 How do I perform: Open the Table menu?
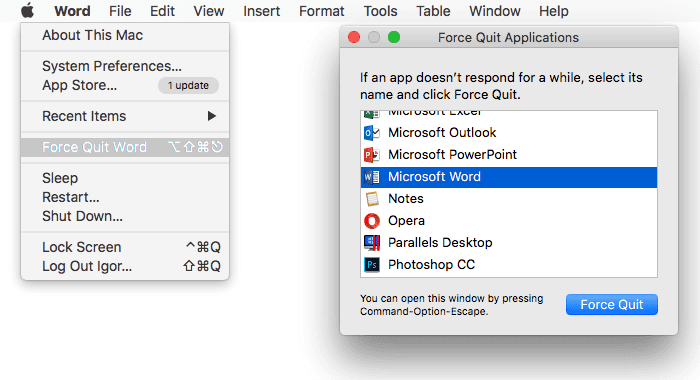coord(433,11)
